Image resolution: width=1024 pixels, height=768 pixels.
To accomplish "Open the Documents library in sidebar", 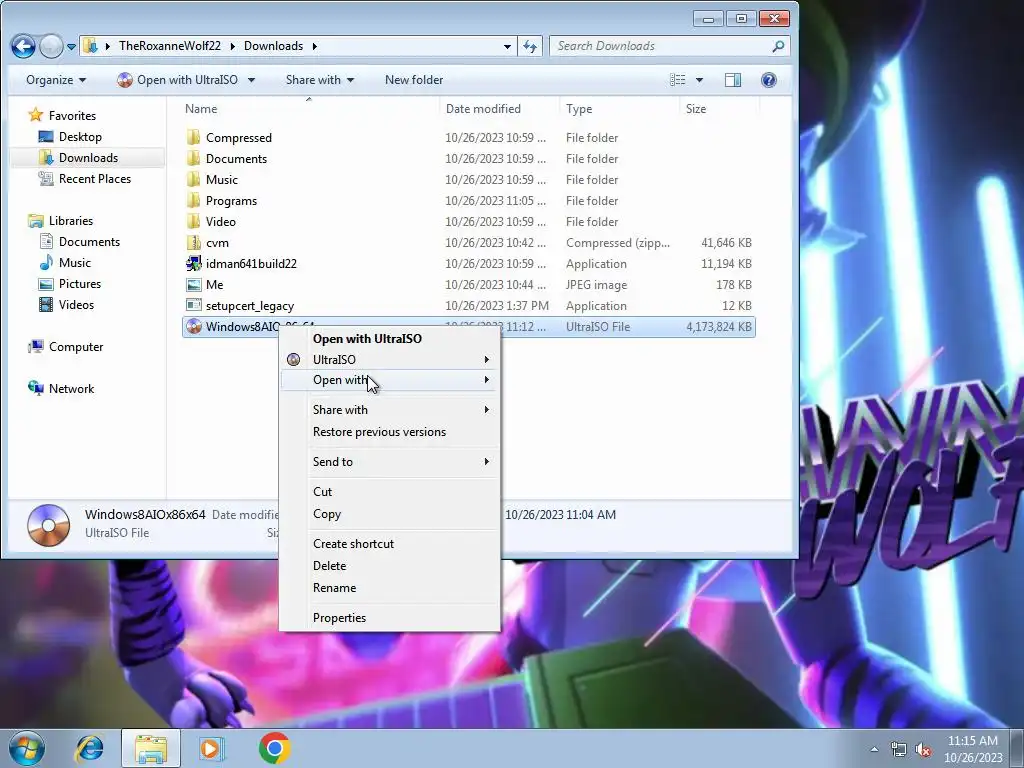I will click(x=80, y=242).
